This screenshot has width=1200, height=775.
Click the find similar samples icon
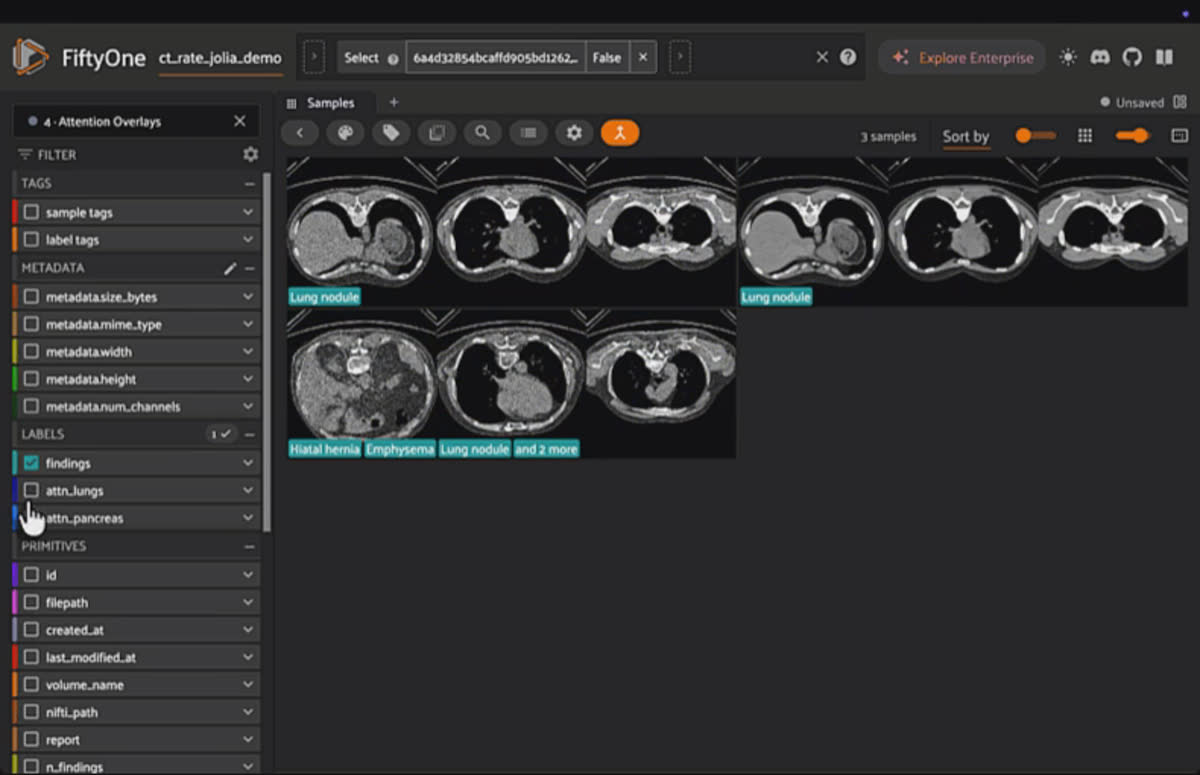437,133
